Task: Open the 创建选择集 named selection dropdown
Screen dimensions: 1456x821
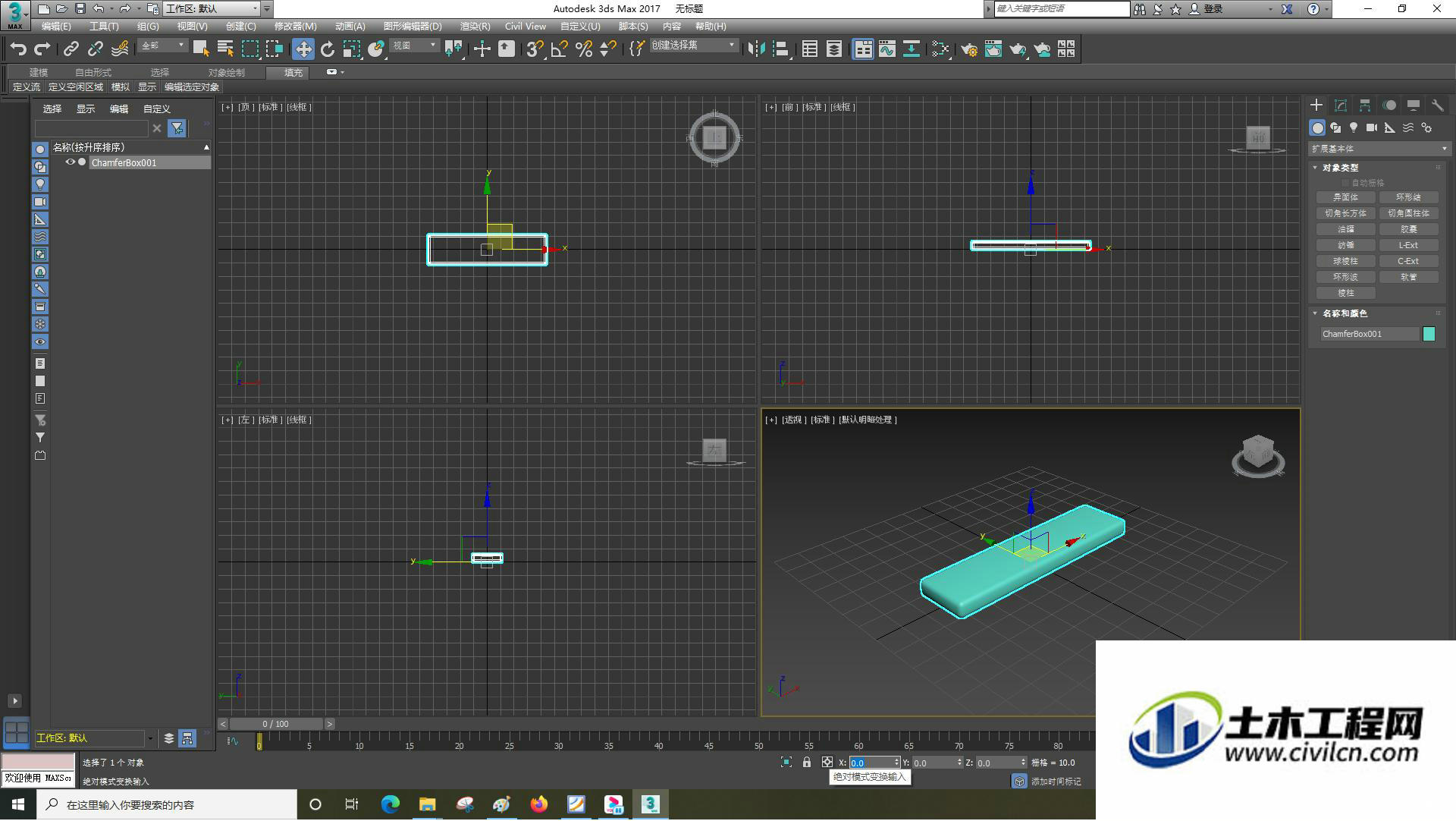Action: coord(694,46)
